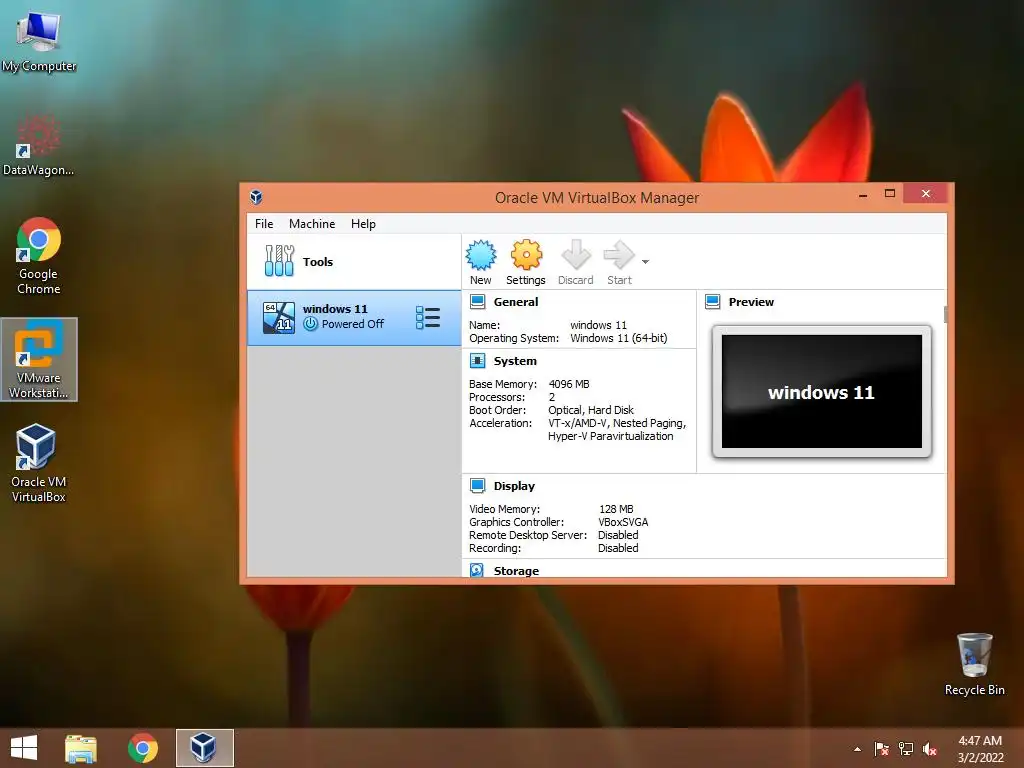1024x768 pixels.
Task: Click the VirtualBox title bar cube icon
Action: 257,197
